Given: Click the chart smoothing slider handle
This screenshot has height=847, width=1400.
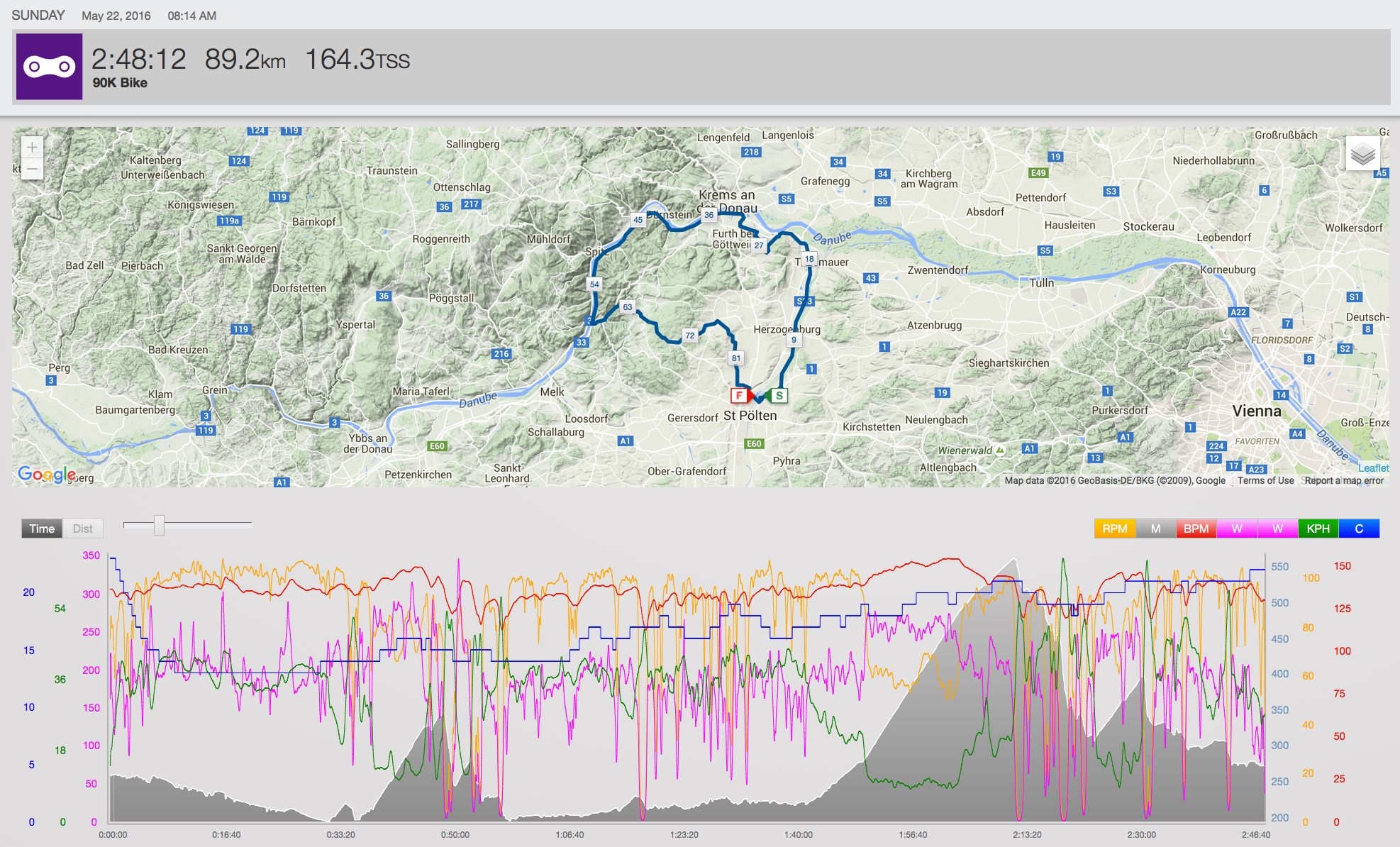Looking at the screenshot, I should (x=159, y=525).
